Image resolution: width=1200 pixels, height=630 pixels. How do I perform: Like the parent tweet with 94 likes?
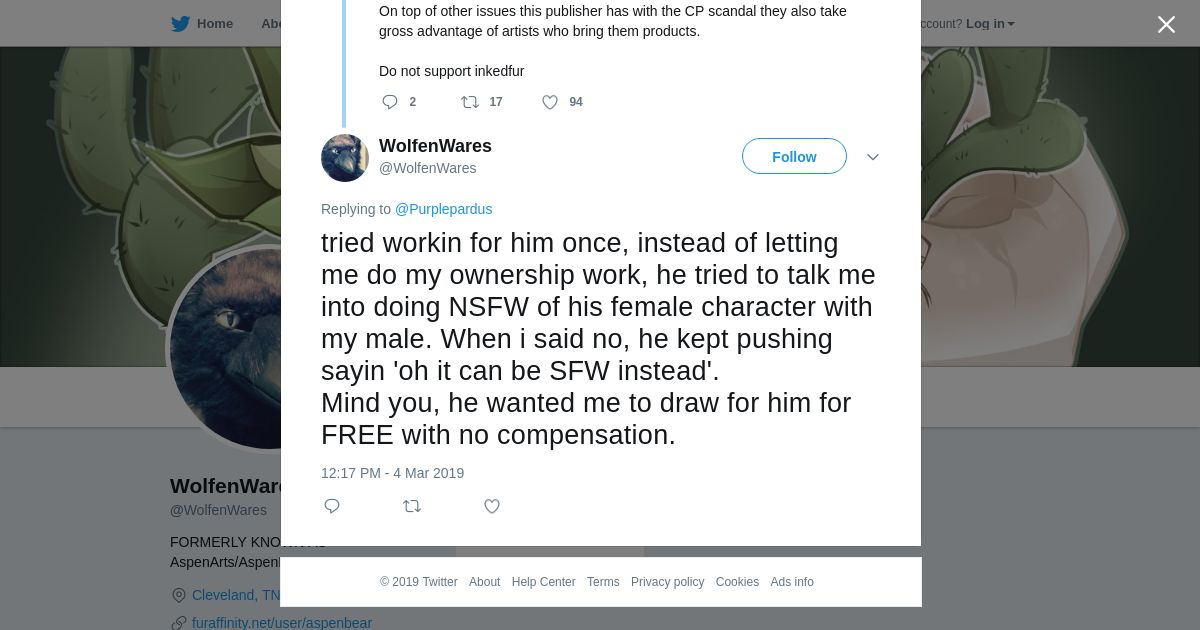(550, 102)
